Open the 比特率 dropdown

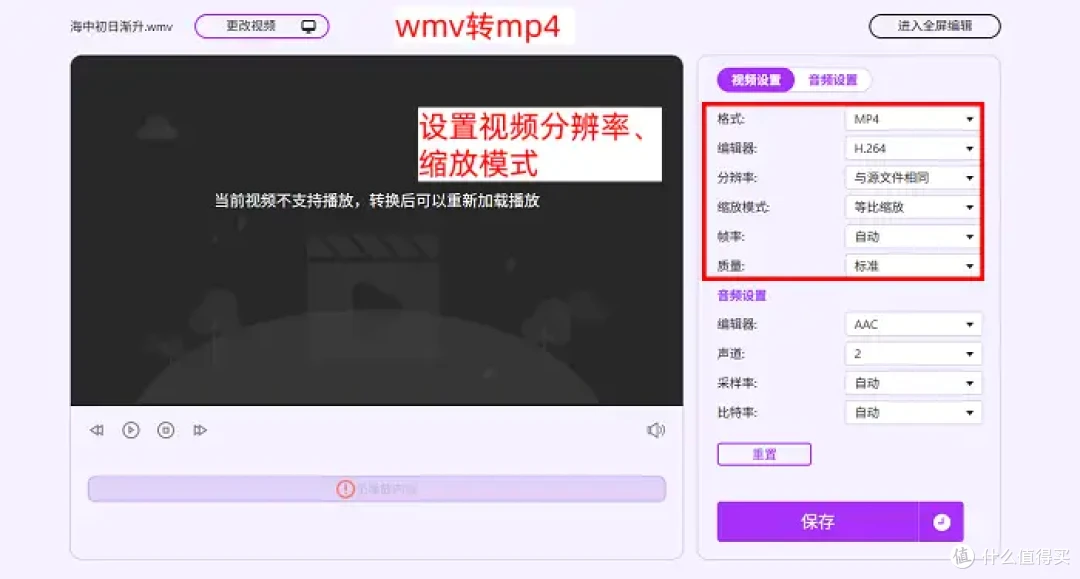pyautogui.click(x=913, y=412)
